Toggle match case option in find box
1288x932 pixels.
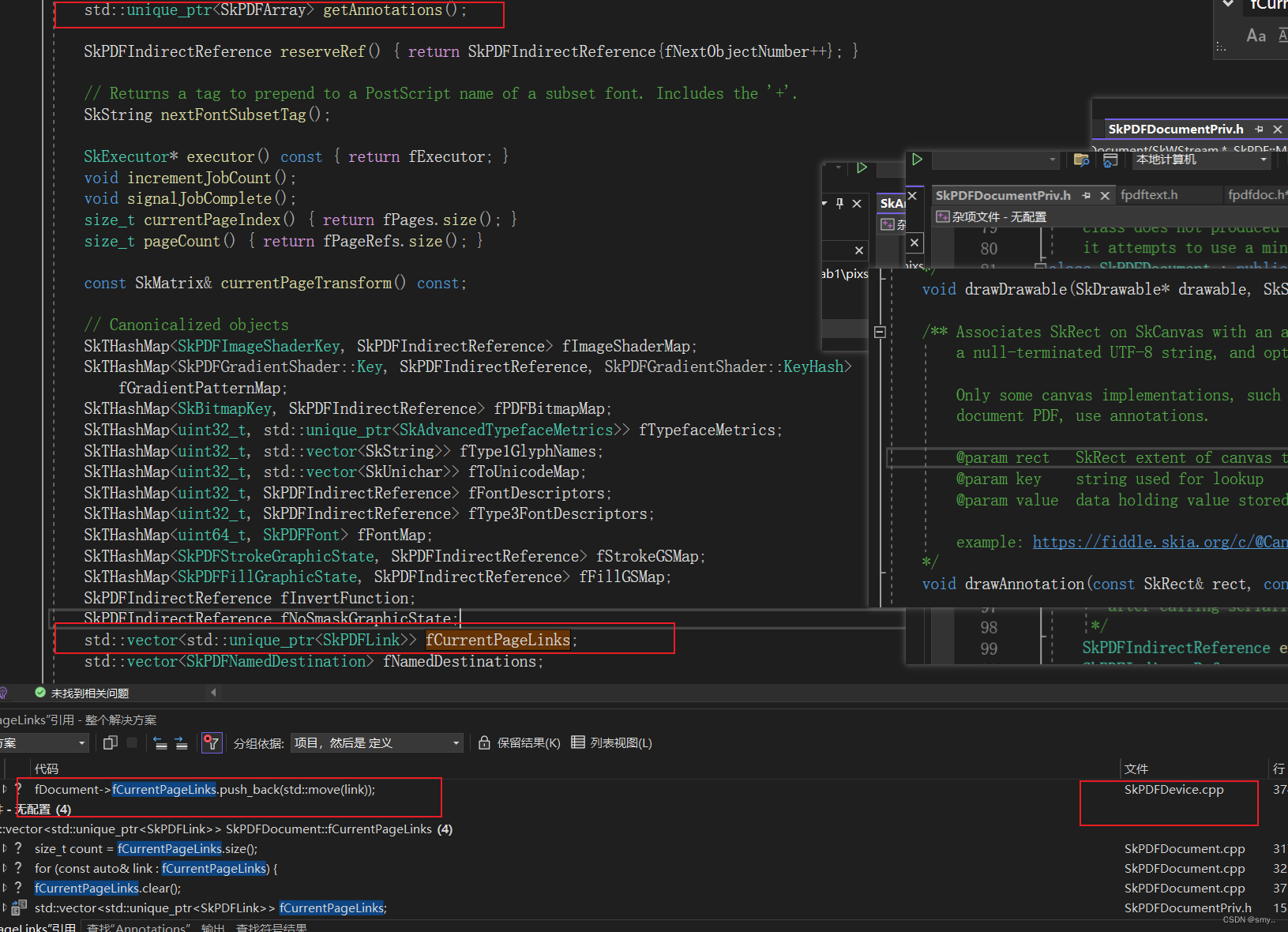click(1256, 36)
